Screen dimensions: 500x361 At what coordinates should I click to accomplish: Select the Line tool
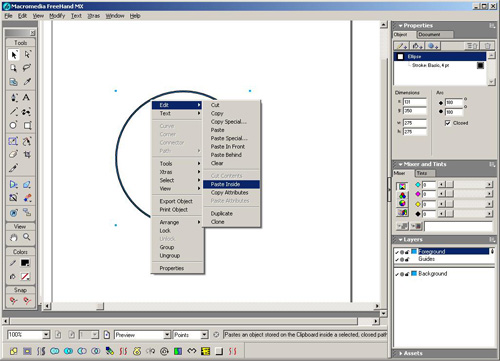tap(13, 111)
